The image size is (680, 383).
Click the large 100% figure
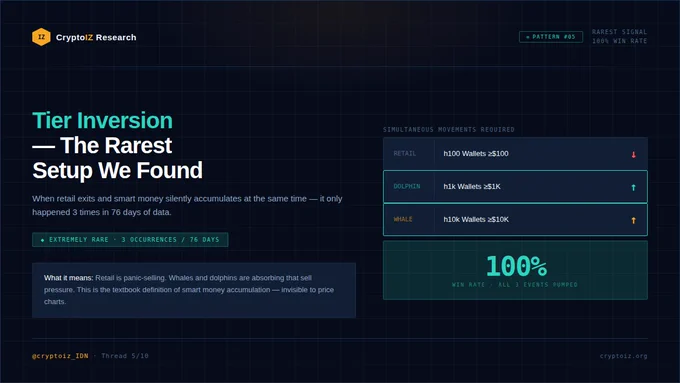(x=516, y=265)
